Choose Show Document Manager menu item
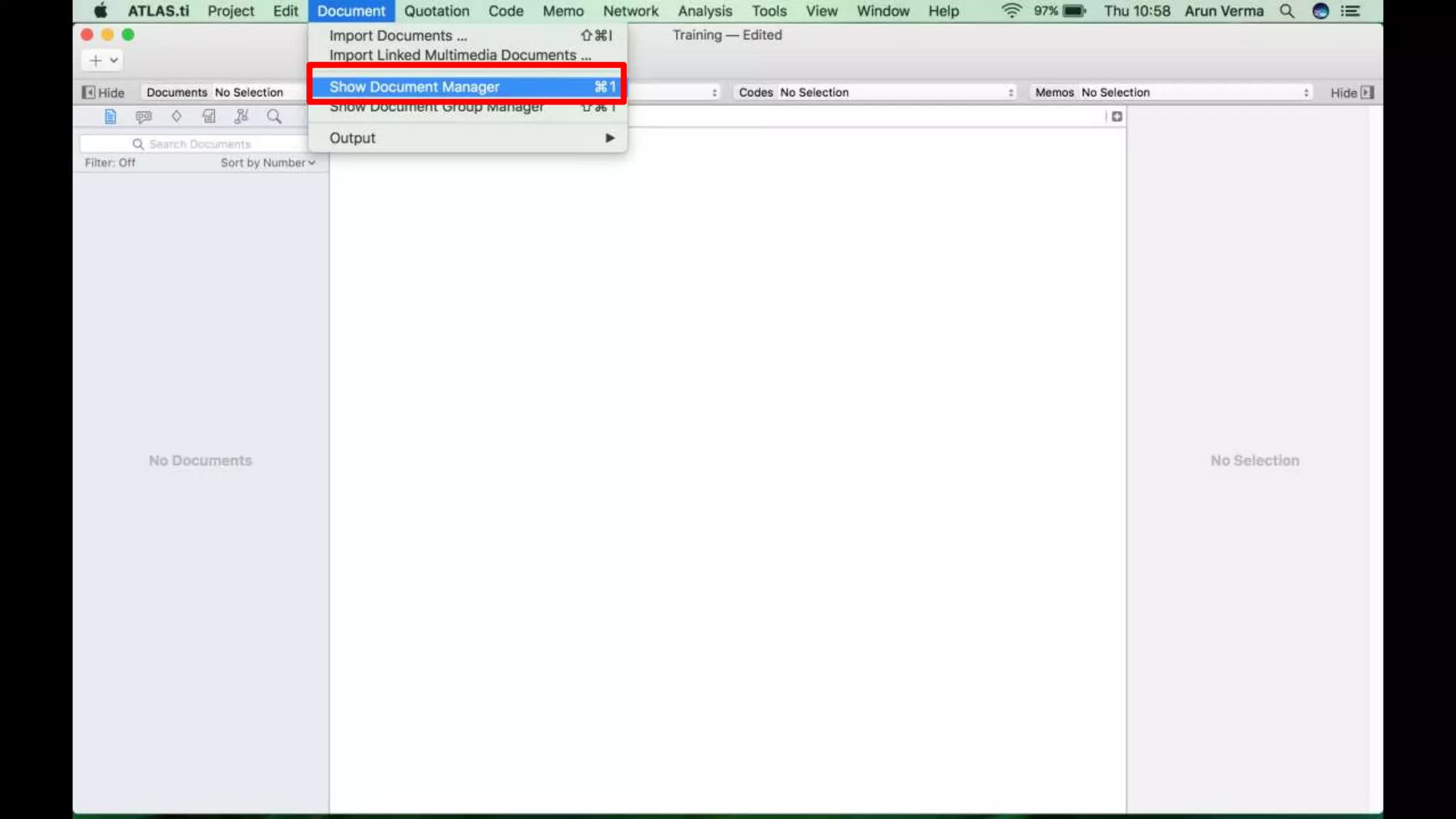The height and width of the screenshot is (819, 1456). (x=414, y=87)
